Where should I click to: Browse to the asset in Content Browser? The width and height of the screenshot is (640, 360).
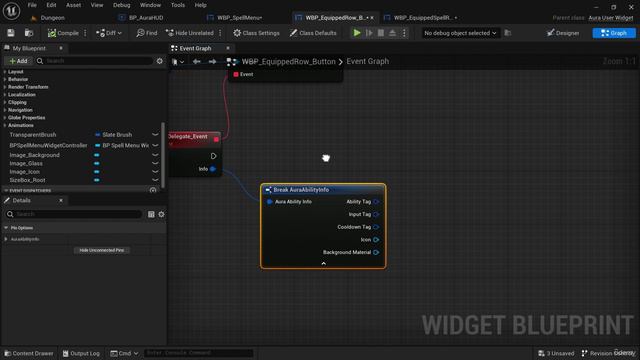[x=29, y=33]
